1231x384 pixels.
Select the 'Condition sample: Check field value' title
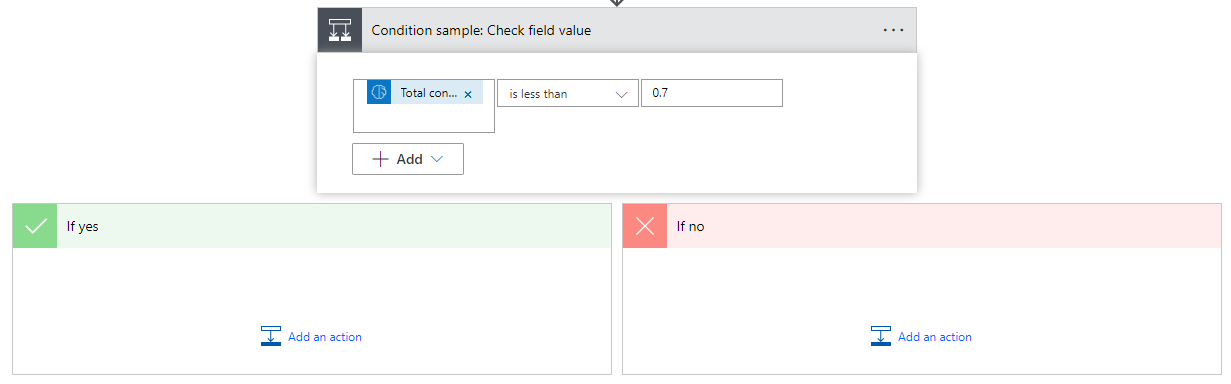tap(481, 30)
